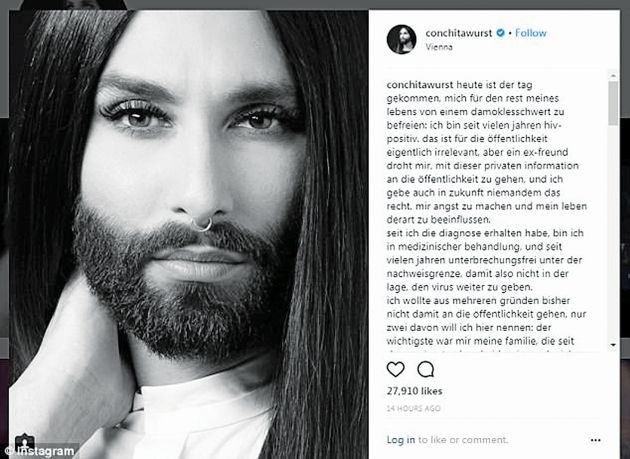
Task: Click the Log in link
Action: point(401,440)
